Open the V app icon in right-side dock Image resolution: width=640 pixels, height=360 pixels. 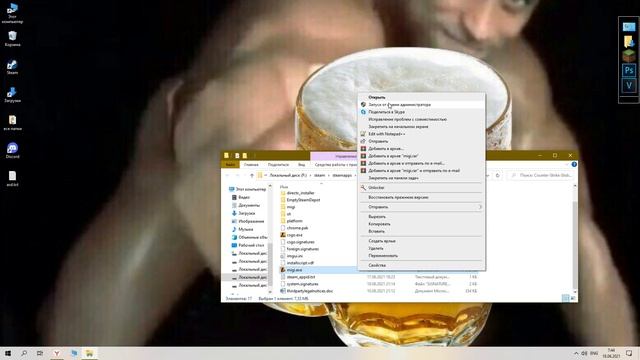pos(629,85)
